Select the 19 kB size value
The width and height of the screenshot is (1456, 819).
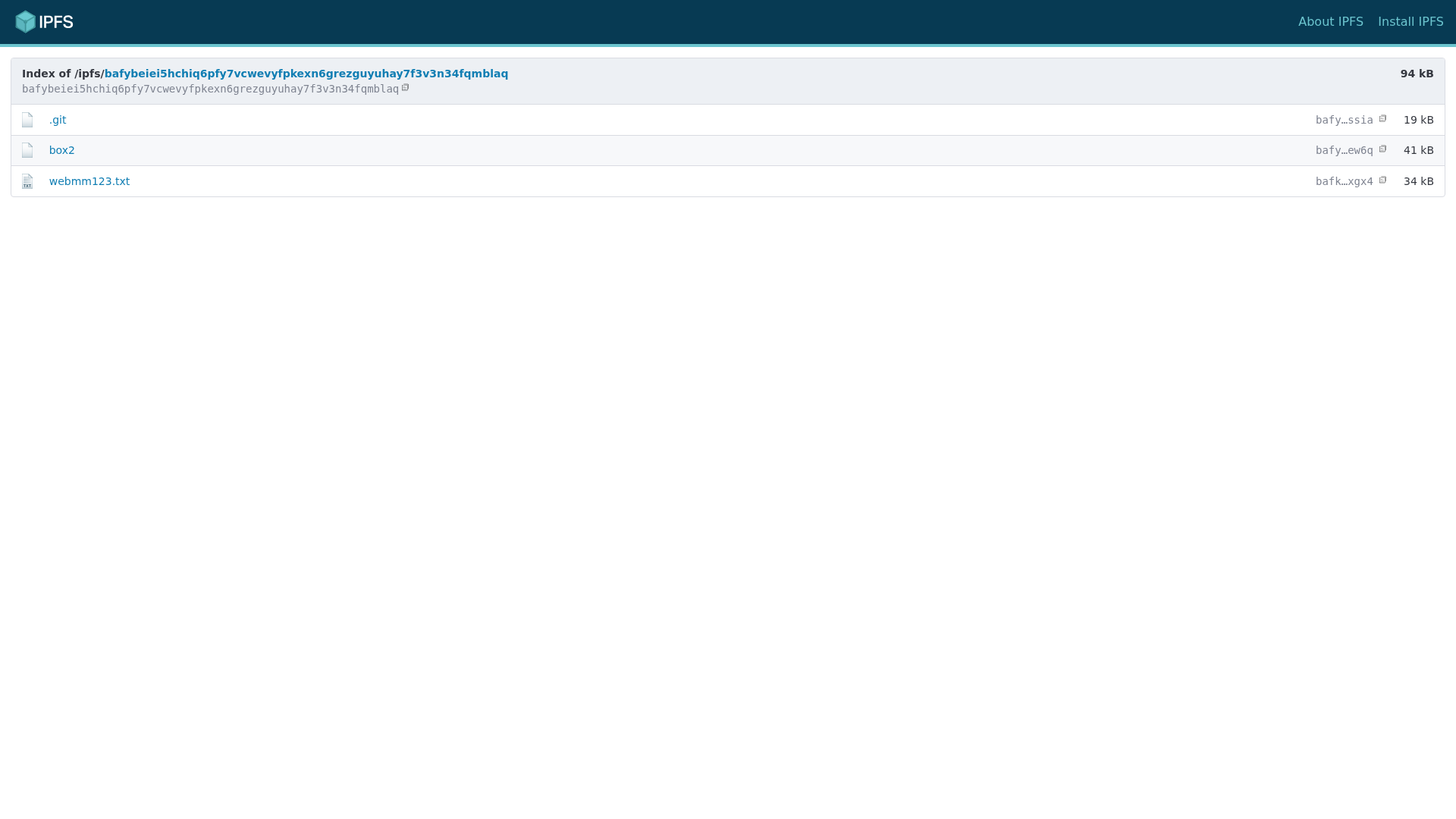point(1418,120)
